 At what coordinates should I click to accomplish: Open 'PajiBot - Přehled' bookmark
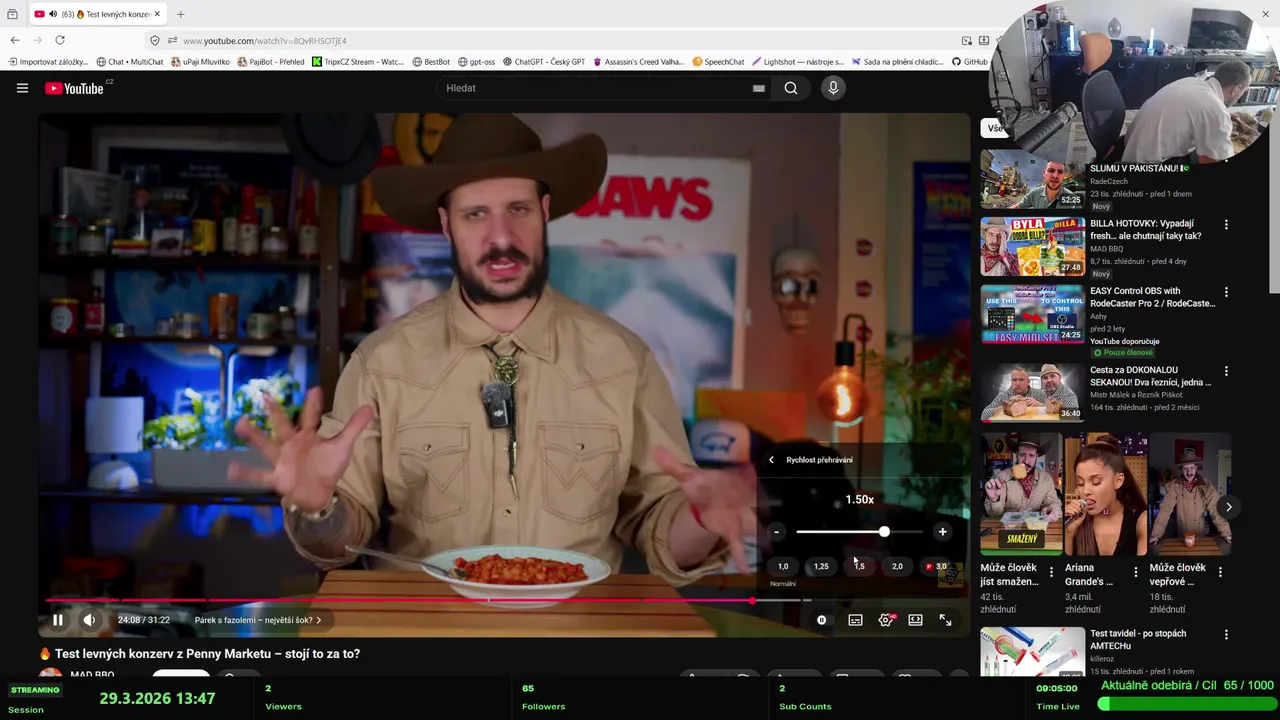271,62
